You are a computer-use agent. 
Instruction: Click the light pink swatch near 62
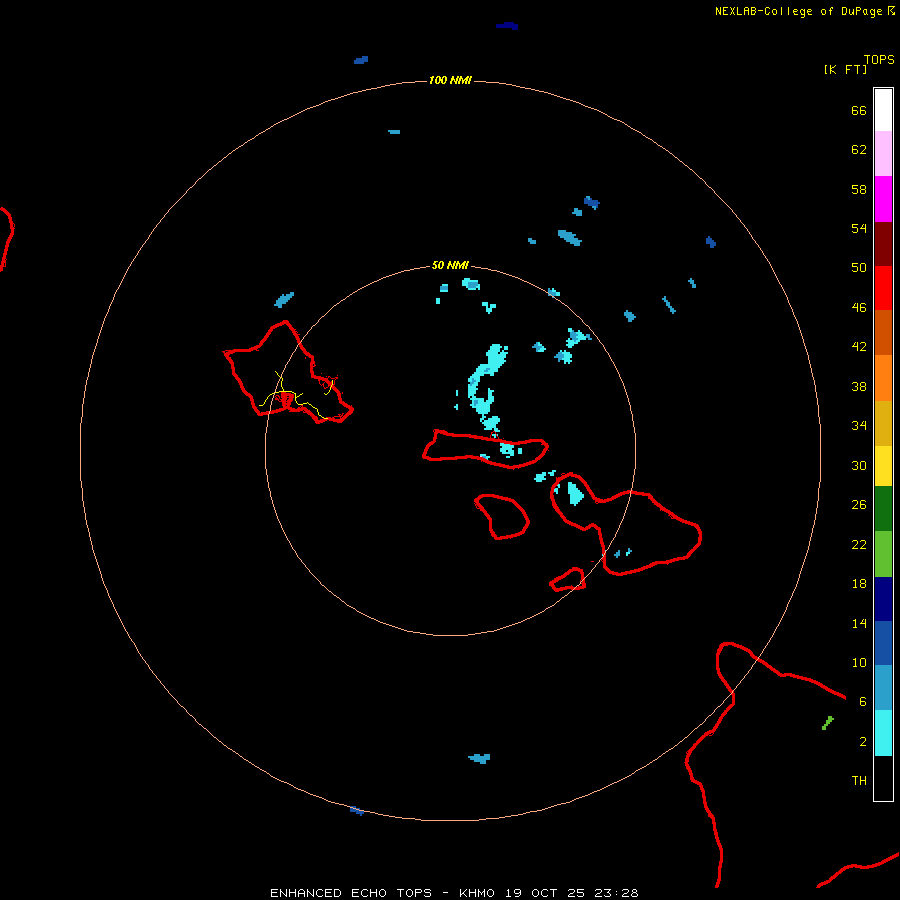pos(883,154)
